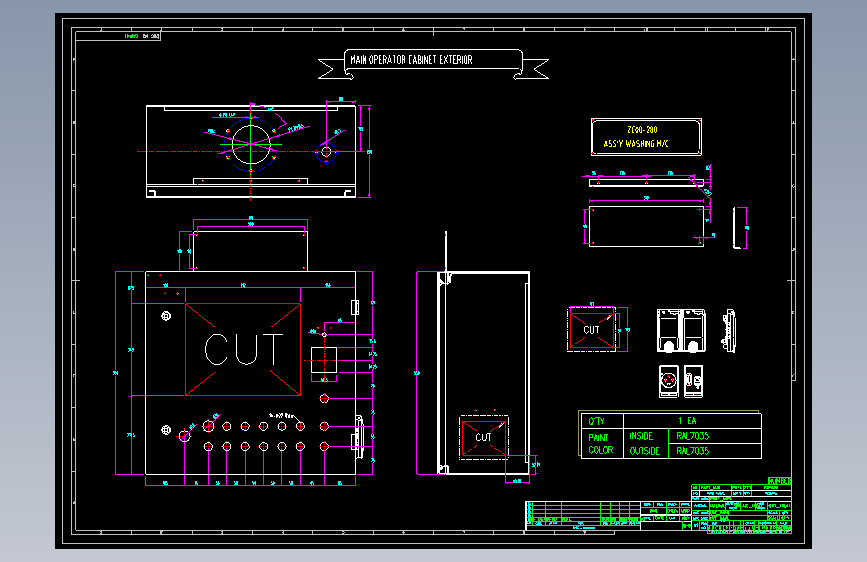Select the revision table at the sheet bottom
Viewport: 867px width, 562px height.
[583, 516]
